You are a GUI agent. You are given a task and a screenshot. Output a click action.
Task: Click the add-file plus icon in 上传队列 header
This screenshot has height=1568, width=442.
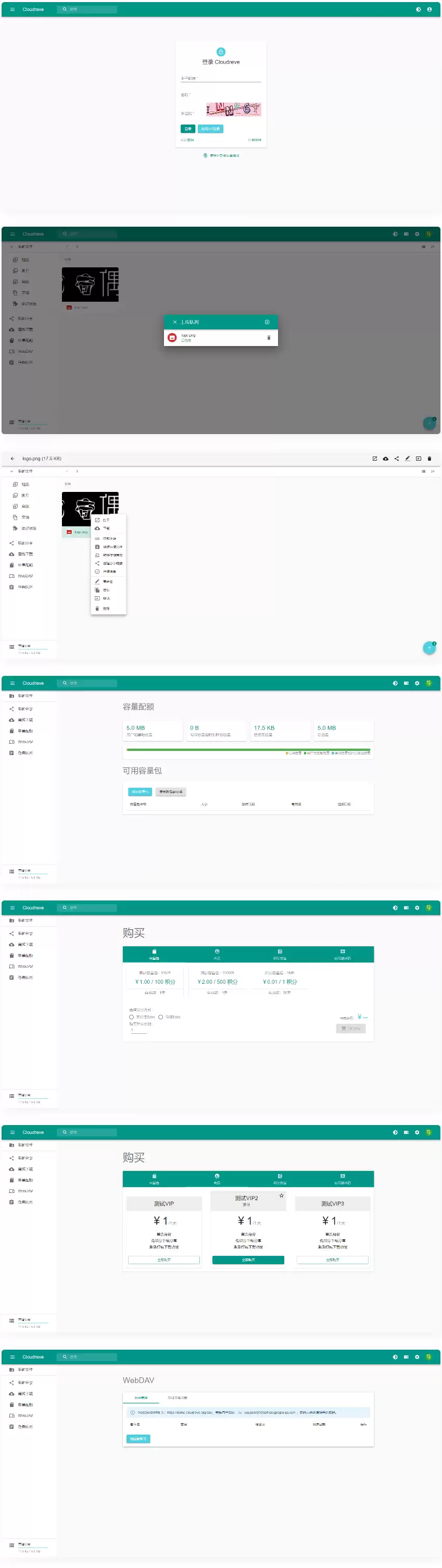(x=267, y=322)
